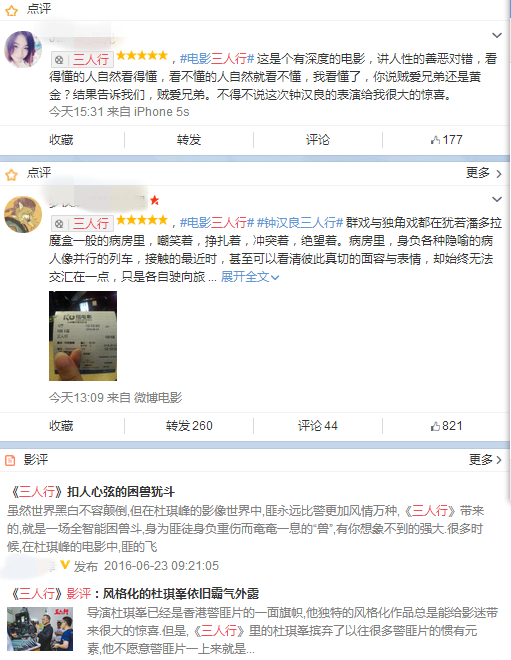Click 转发 260 under second review
The width and height of the screenshot is (511, 660).
(189, 426)
